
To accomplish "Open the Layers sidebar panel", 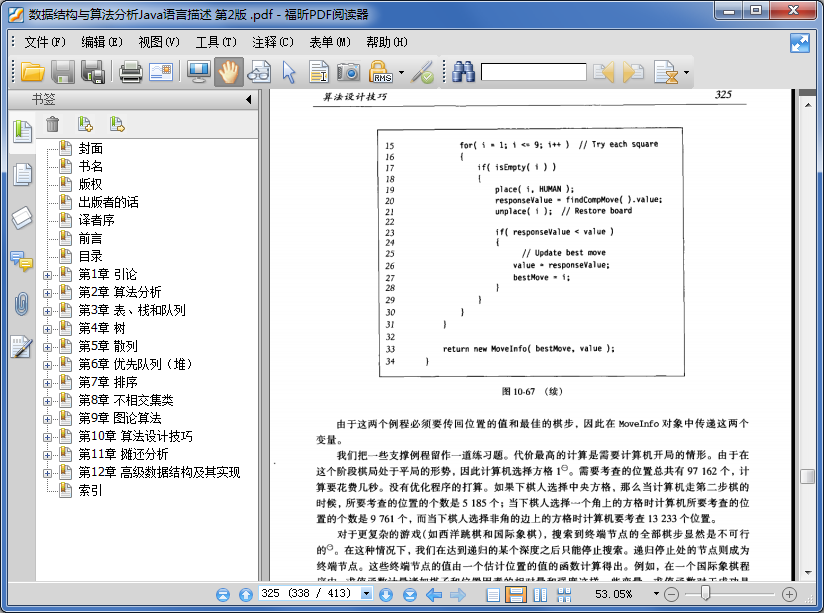I will point(22,218).
